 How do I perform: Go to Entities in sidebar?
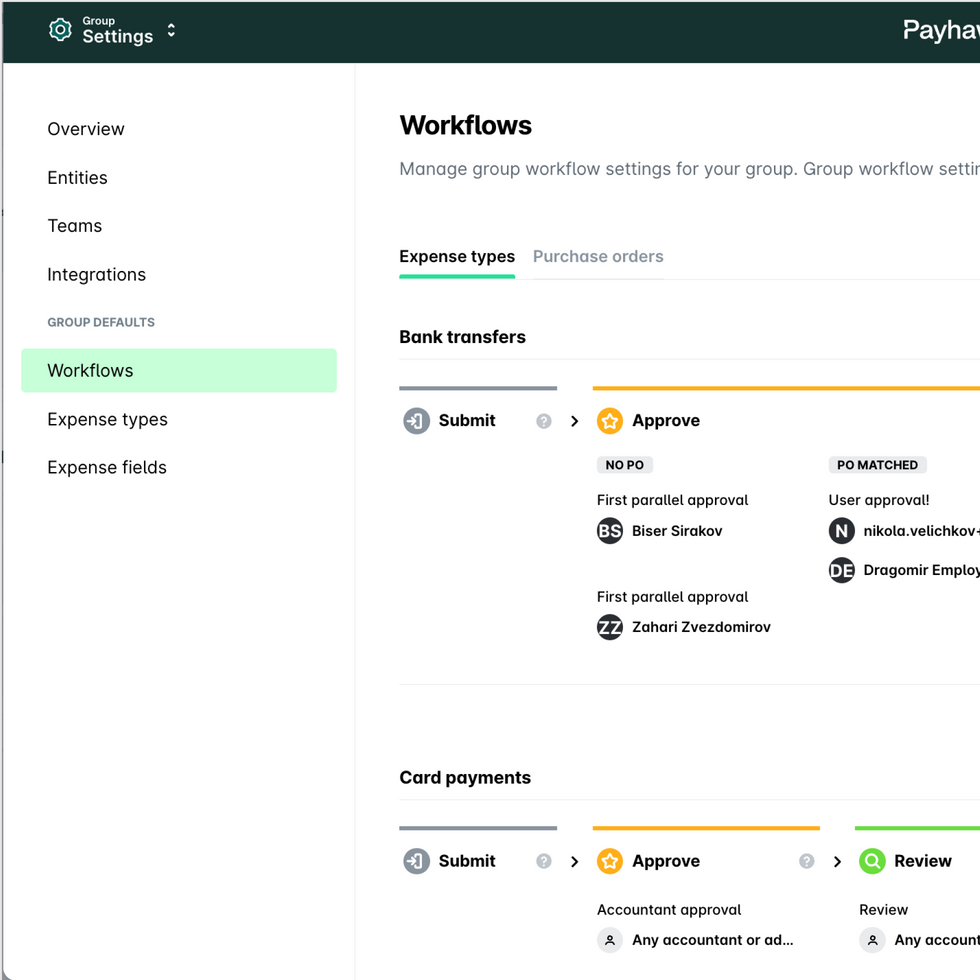pos(78,178)
